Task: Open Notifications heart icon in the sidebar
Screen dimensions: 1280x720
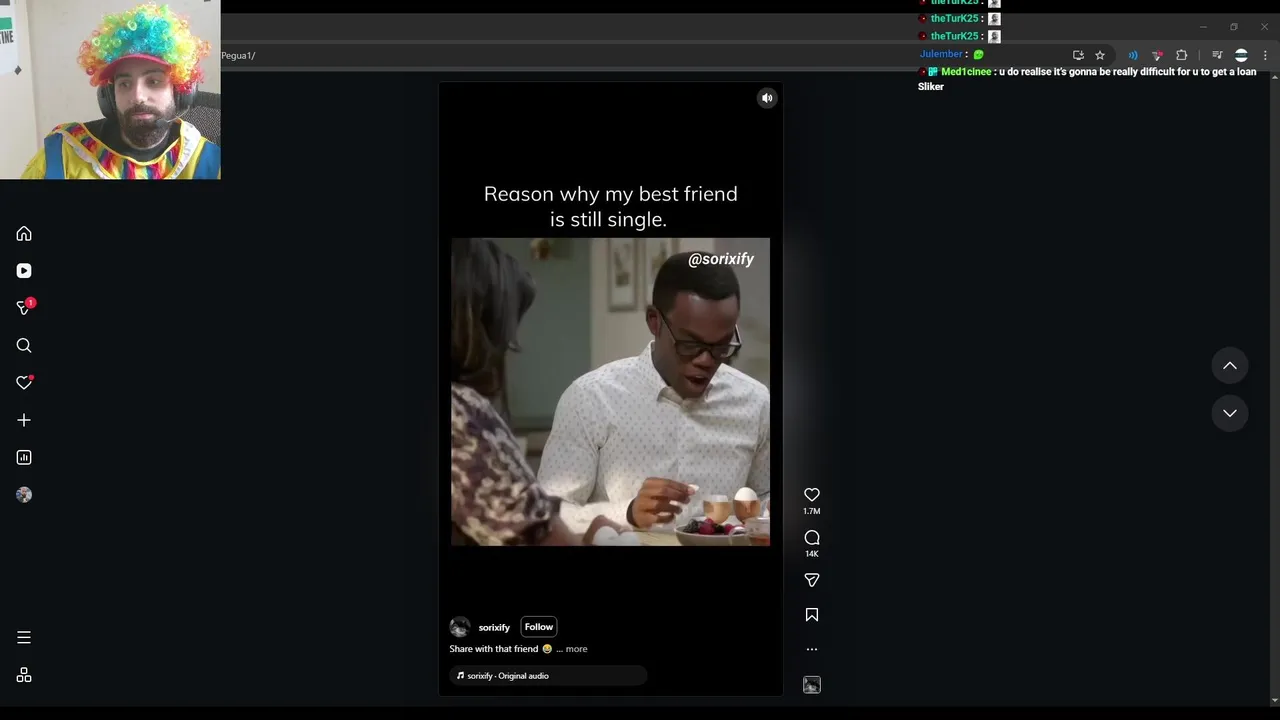Action: coord(24,383)
